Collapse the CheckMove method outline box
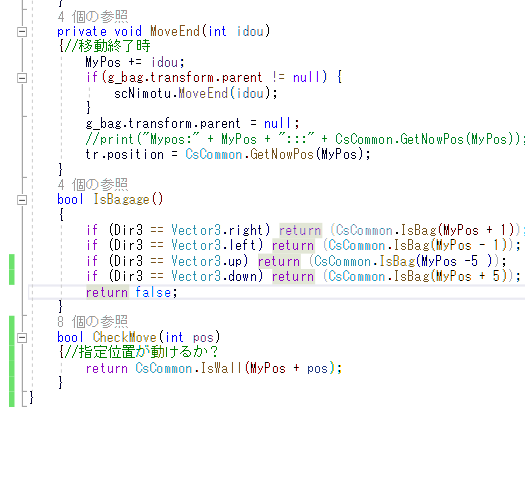 (22, 337)
